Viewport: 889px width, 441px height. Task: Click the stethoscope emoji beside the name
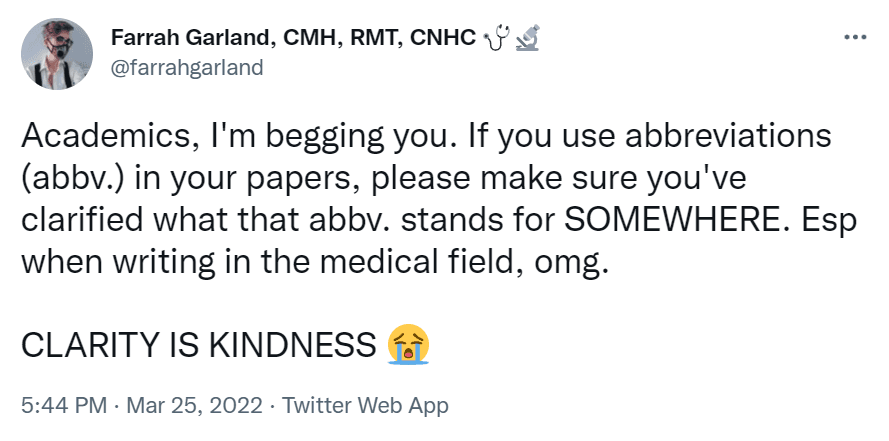pos(496,40)
